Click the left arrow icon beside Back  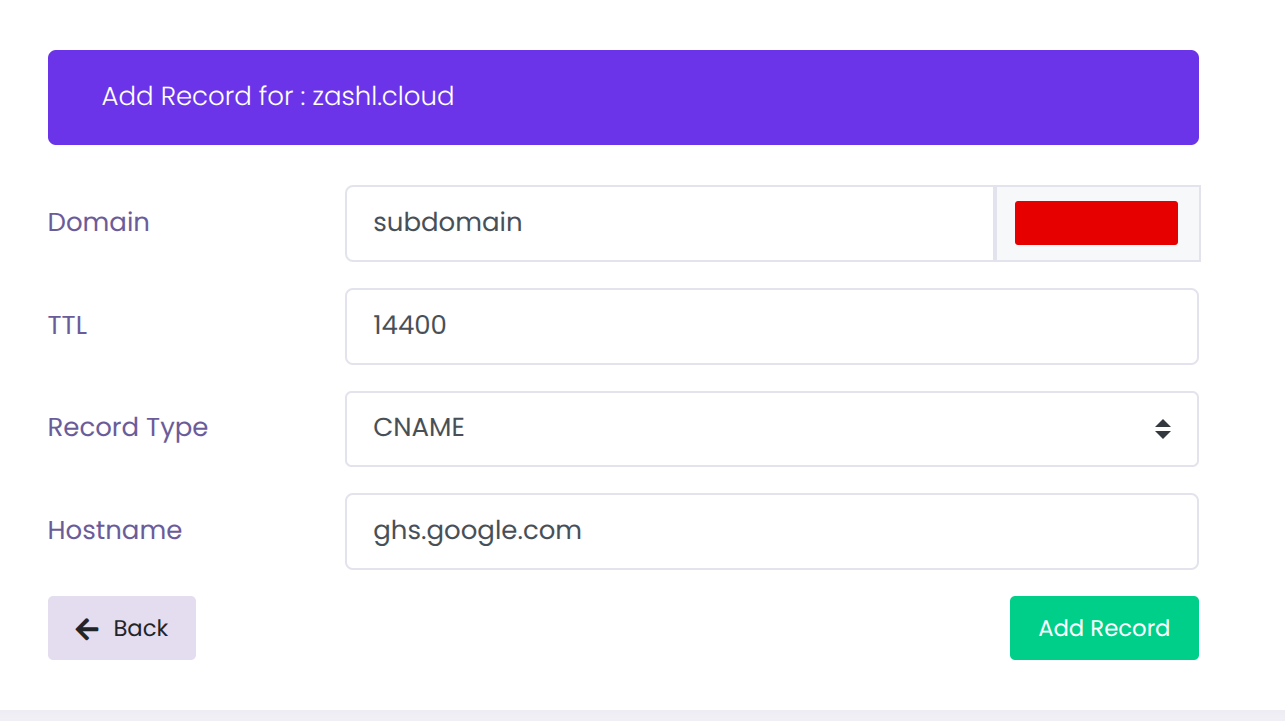click(87, 628)
